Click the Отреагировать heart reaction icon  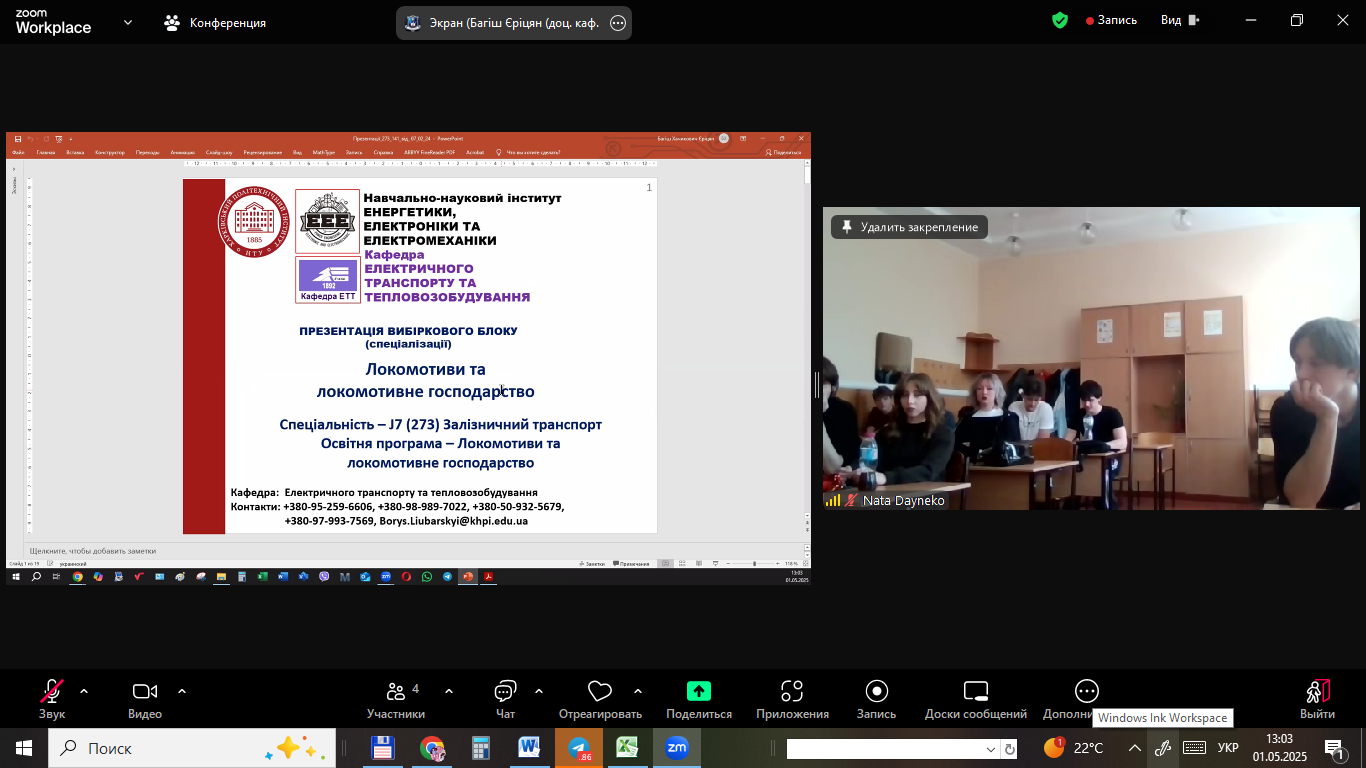point(600,691)
